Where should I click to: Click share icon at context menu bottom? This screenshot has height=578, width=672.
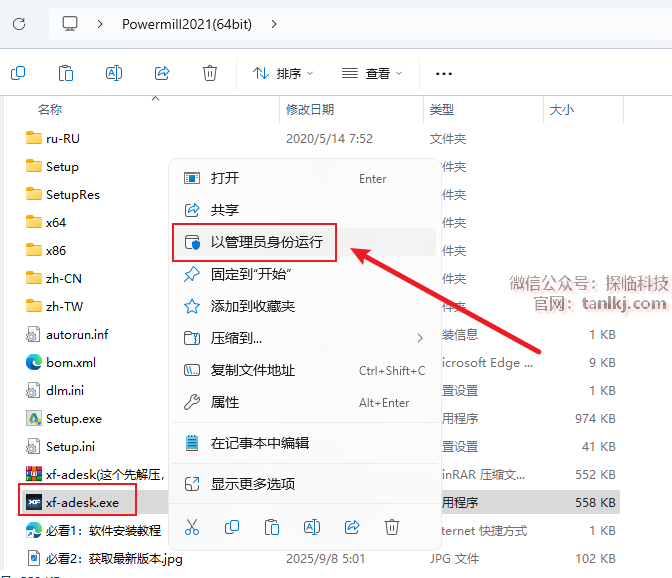pos(352,527)
